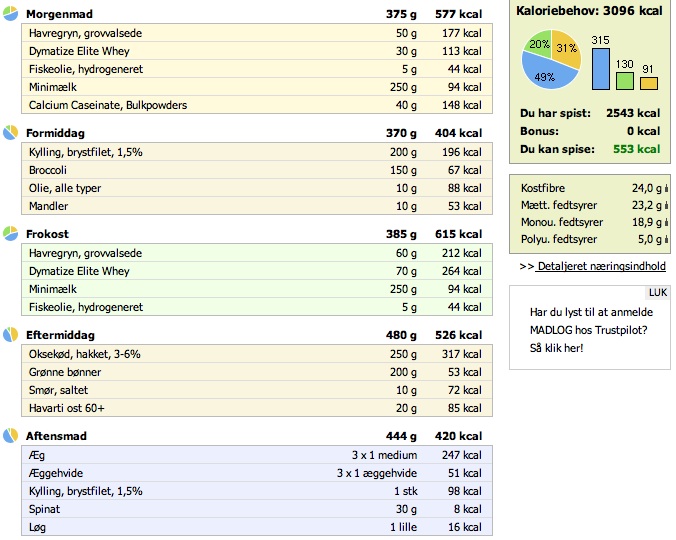Click the Frokost pie chart icon
The image size is (676, 540).
click(x=10, y=233)
